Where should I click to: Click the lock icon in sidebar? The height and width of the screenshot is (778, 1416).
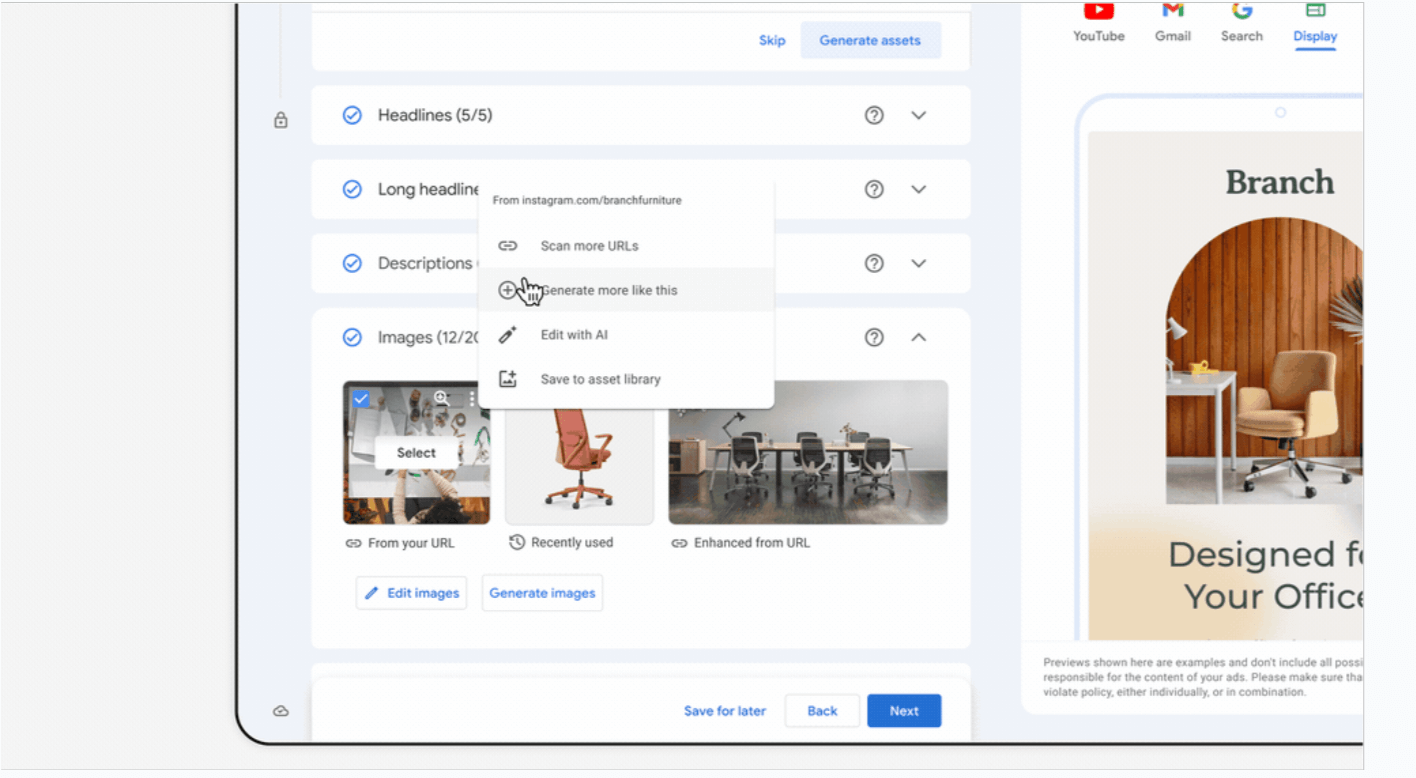[281, 120]
